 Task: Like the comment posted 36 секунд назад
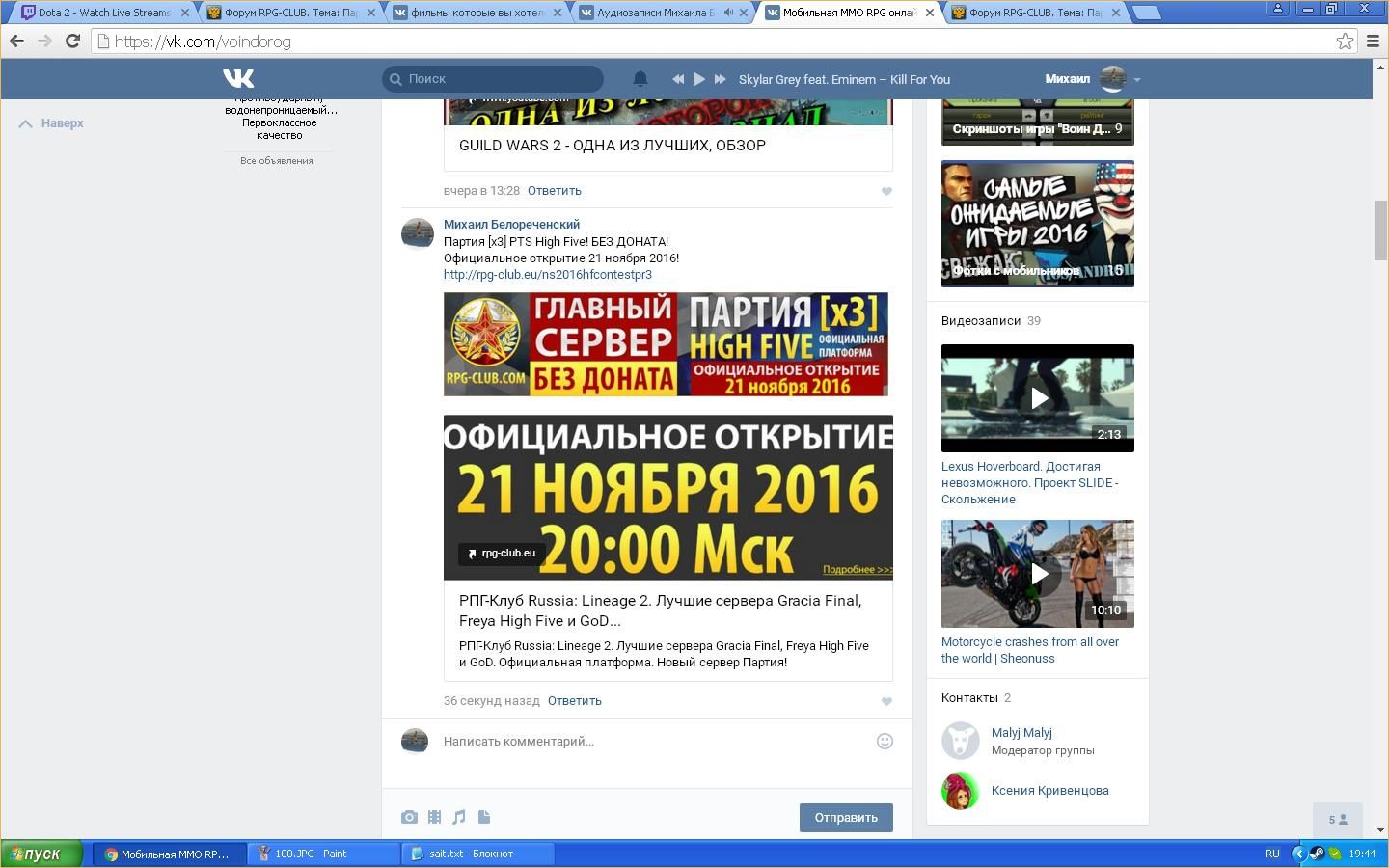coord(886,701)
